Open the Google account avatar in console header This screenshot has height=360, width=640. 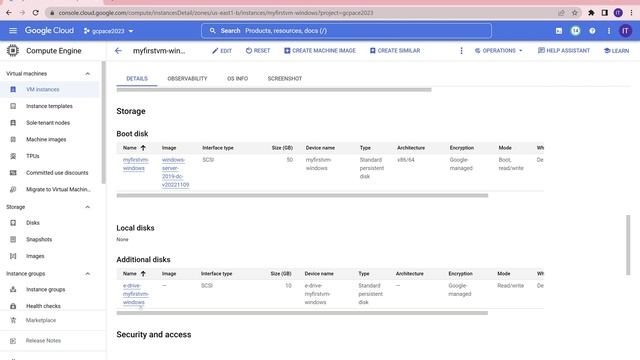pos(625,31)
